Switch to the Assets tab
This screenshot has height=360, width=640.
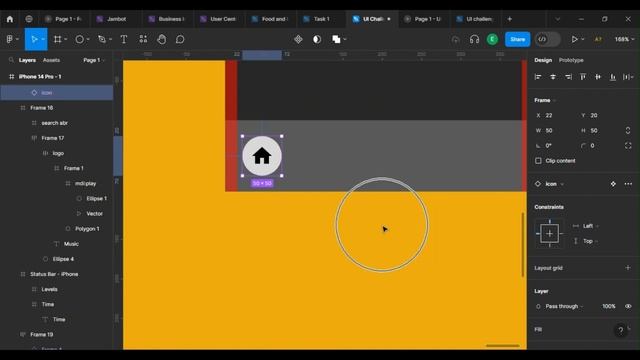pos(51,60)
